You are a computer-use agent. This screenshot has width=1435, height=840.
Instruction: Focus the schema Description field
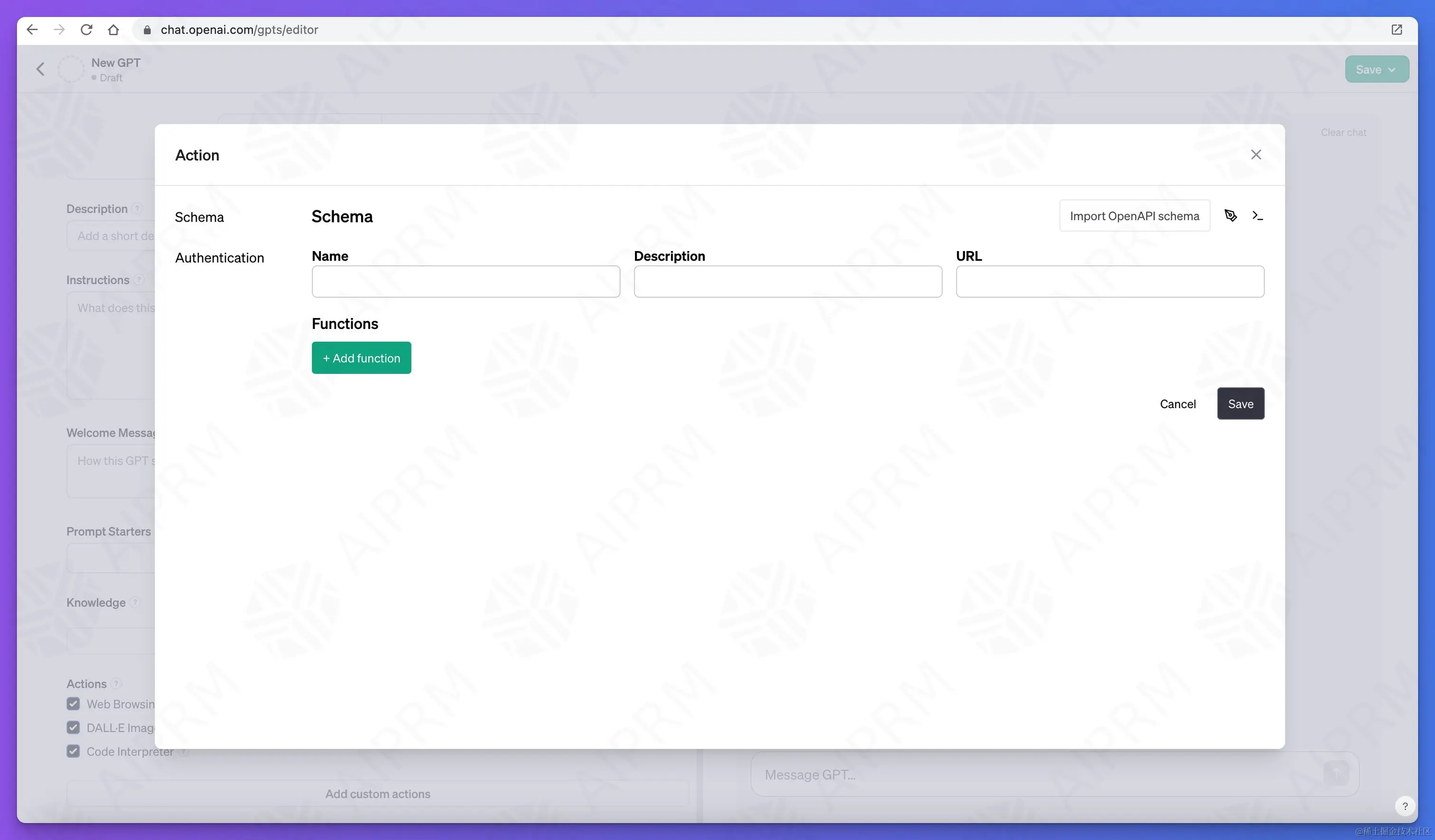[x=788, y=281]
